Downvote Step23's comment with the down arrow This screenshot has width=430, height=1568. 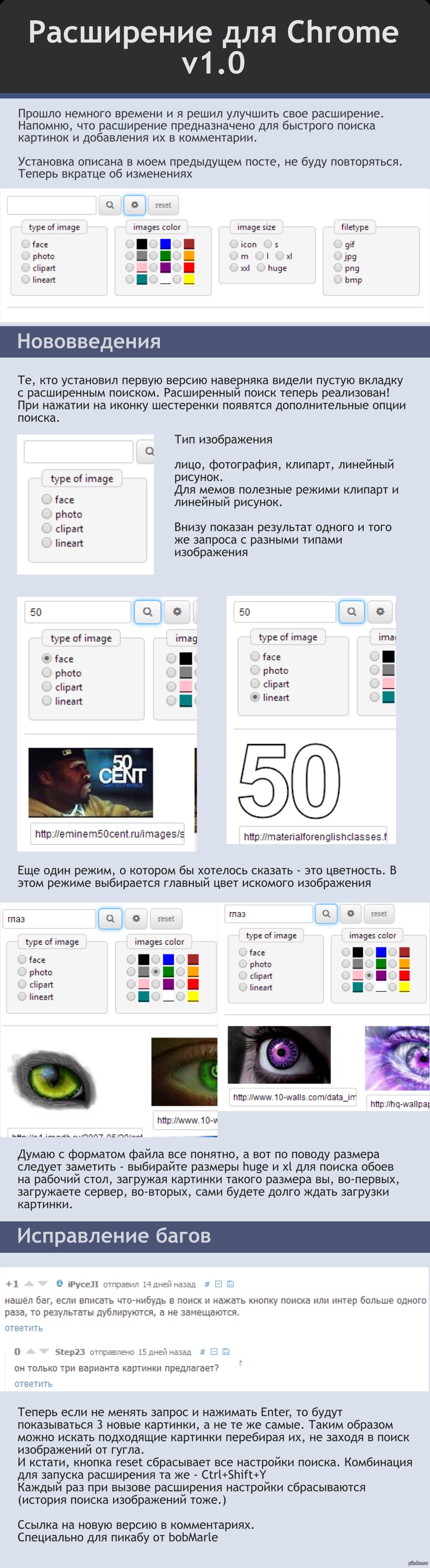click(x=44, y=1352)
